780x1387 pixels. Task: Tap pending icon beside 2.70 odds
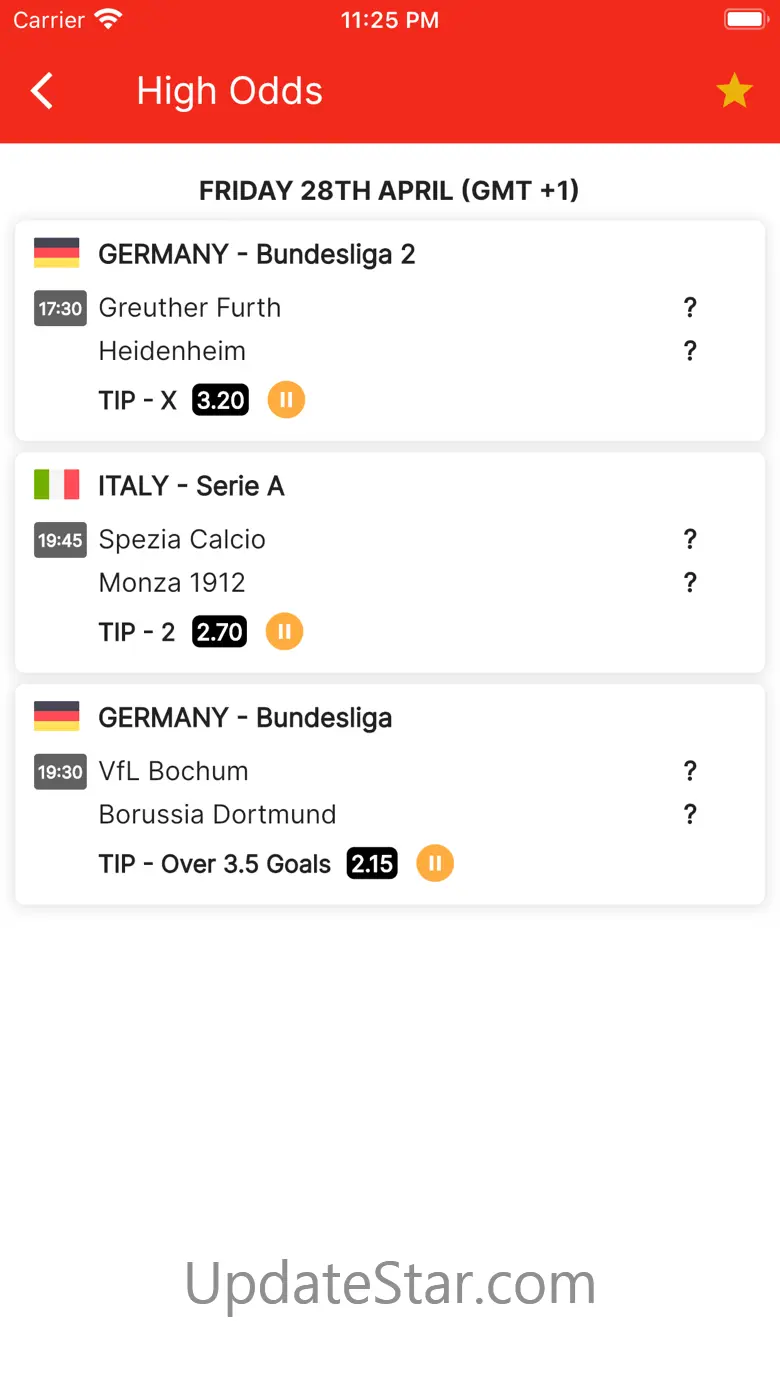pyautogui.click(x=284, y=632)
